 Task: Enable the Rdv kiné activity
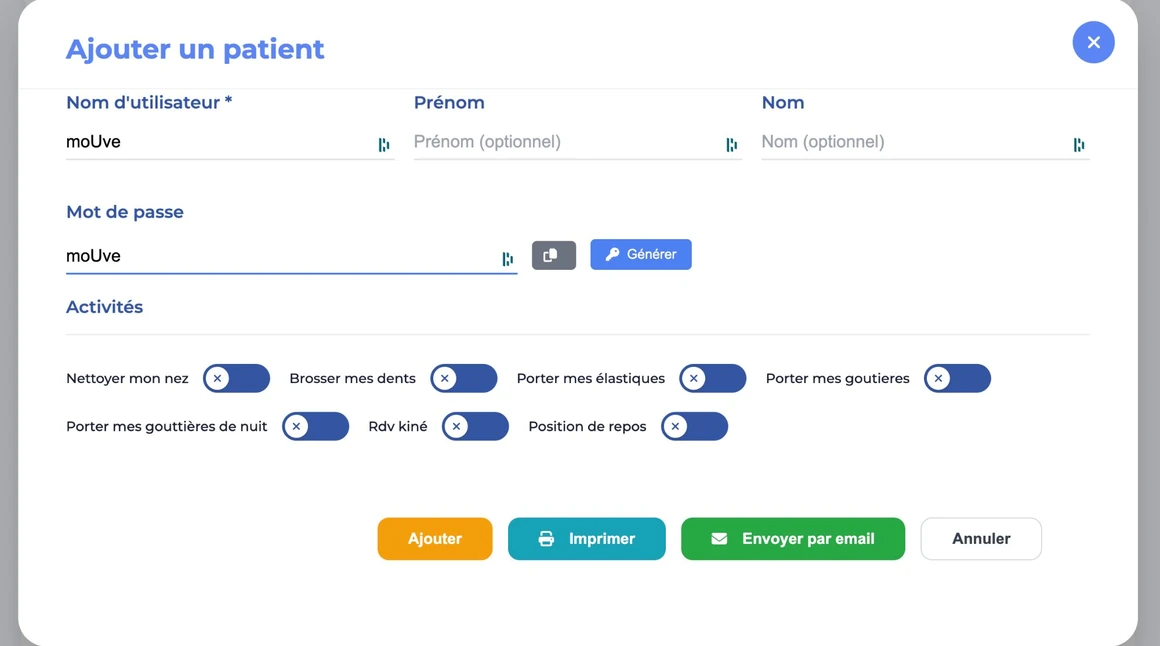pyautogui.click(x=475, y=427)
